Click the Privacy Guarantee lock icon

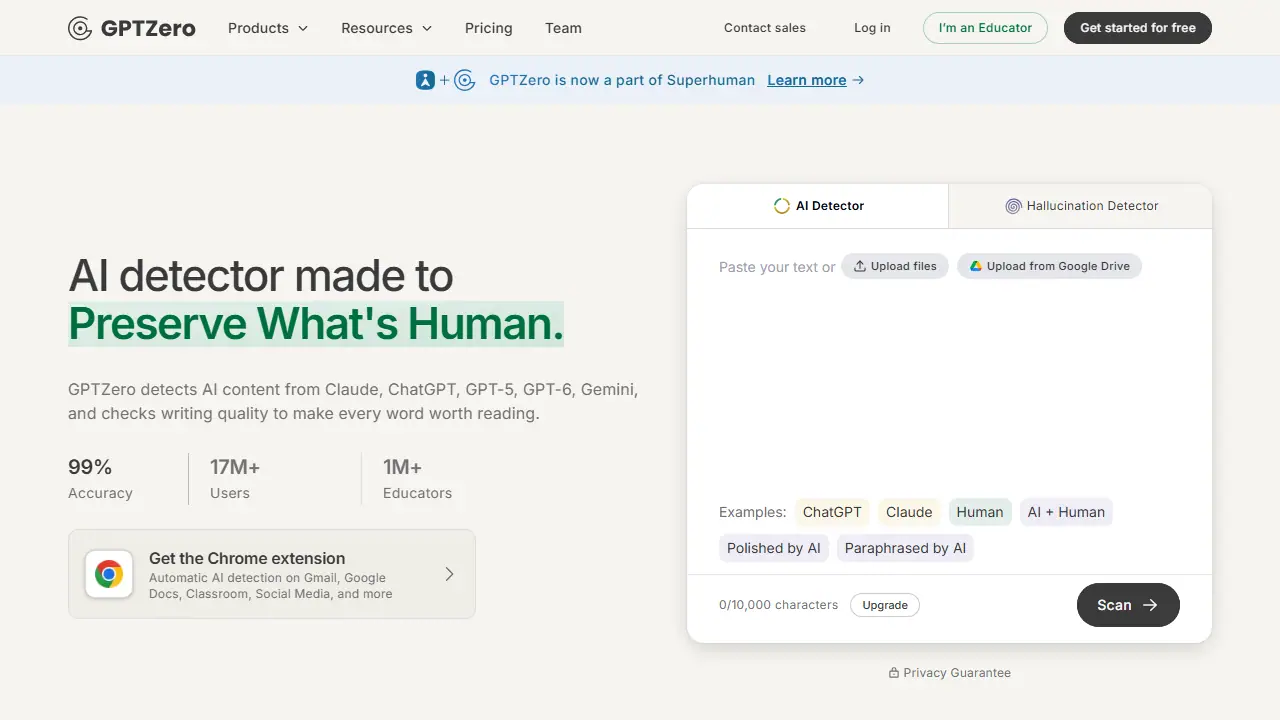click(894, 673)
